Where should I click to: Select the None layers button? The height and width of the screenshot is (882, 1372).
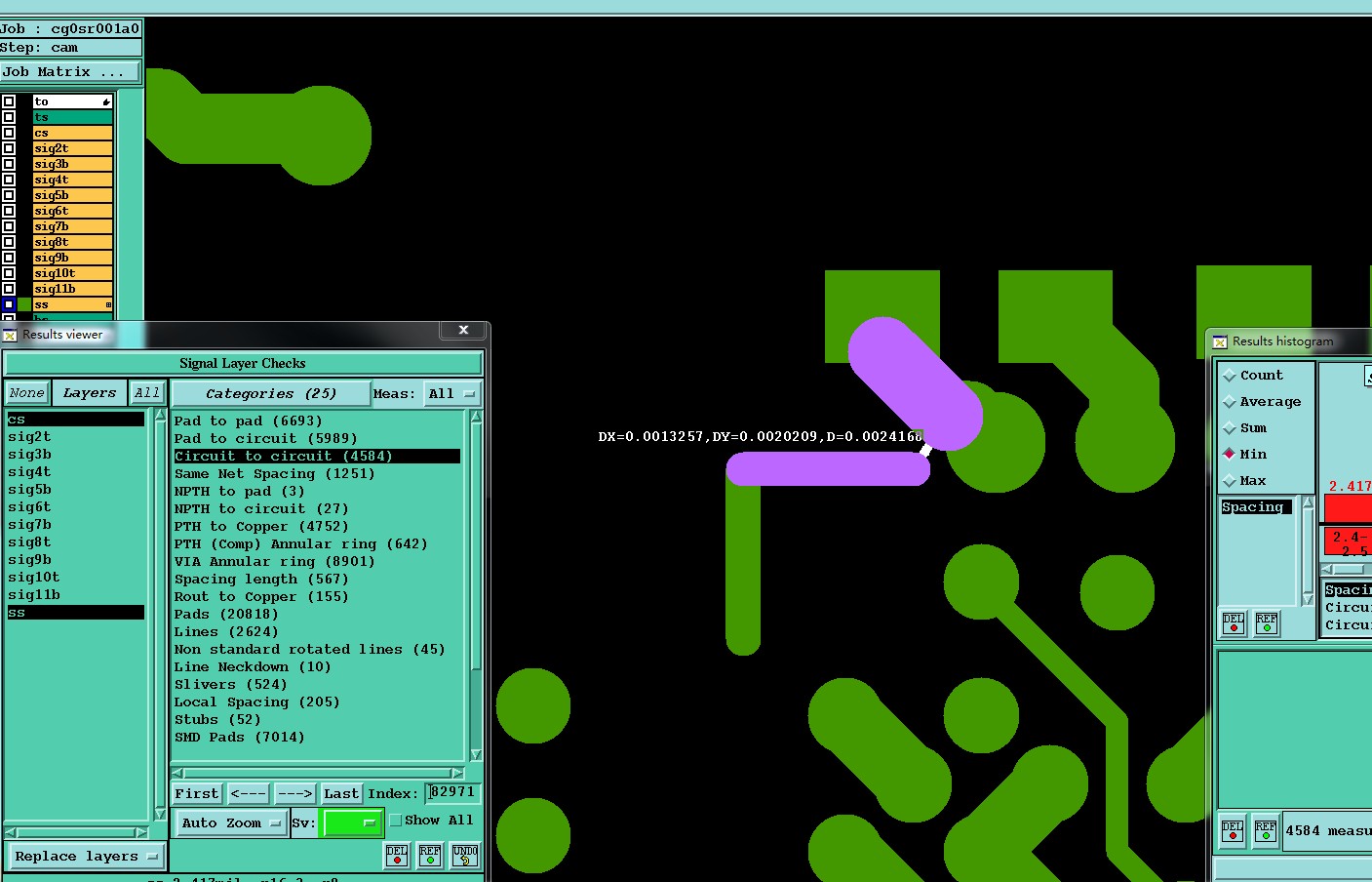pyautogui.click(x=27, y=393)
